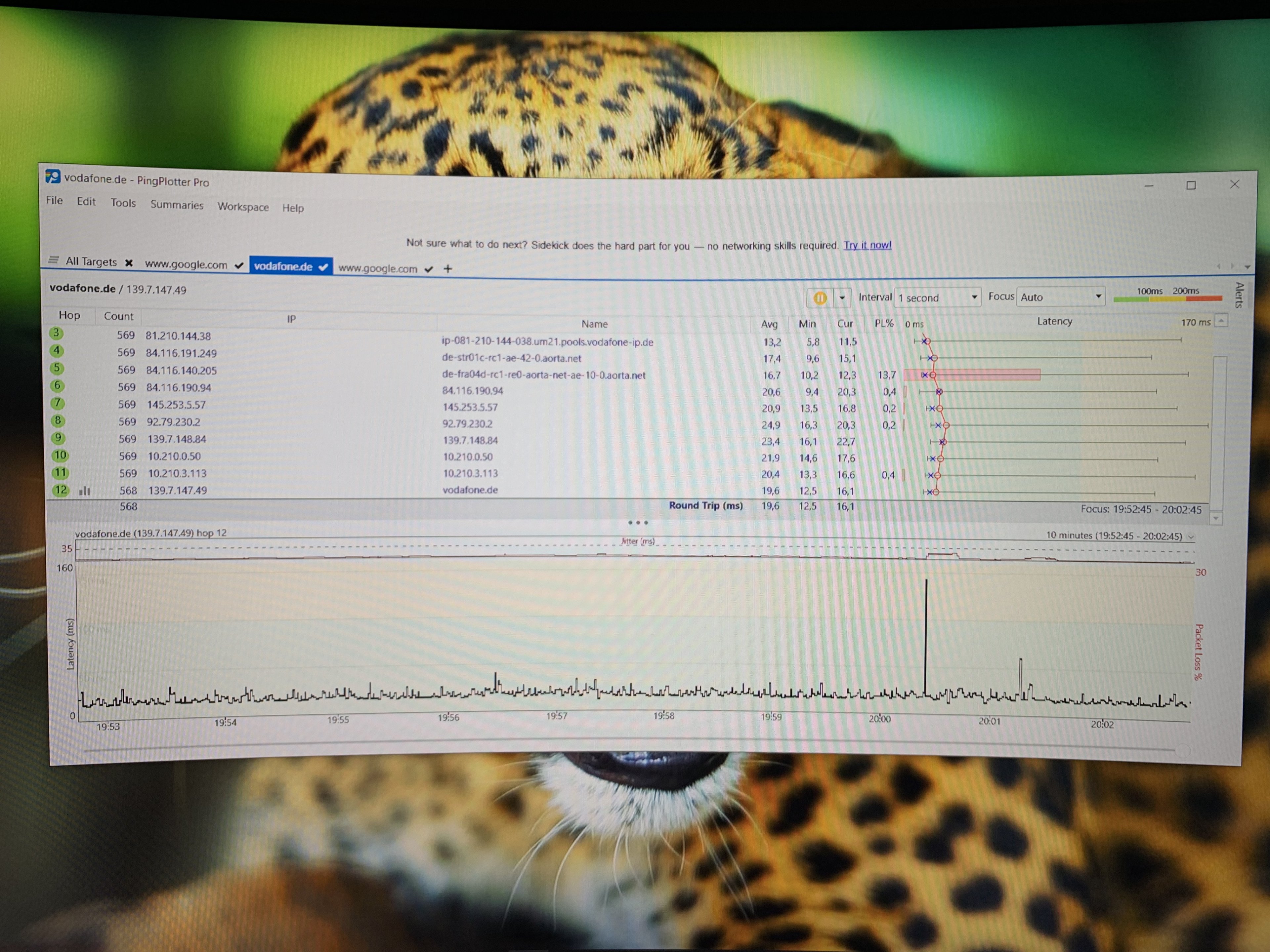The image size is (1270, 952).
Task: Select the hop 8 green circle
Action: click(x=58, y=420)
